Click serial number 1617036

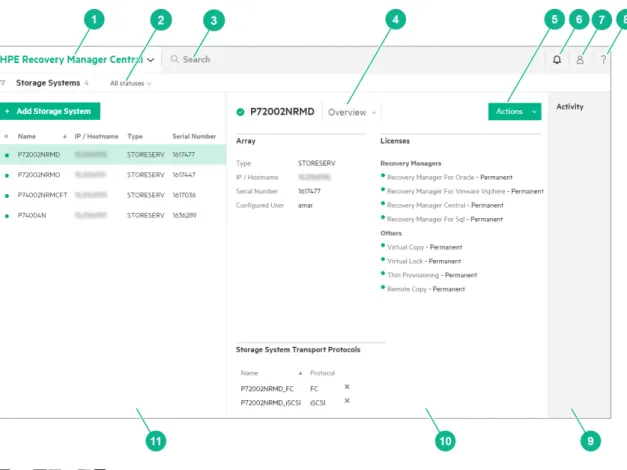point(184,195)
